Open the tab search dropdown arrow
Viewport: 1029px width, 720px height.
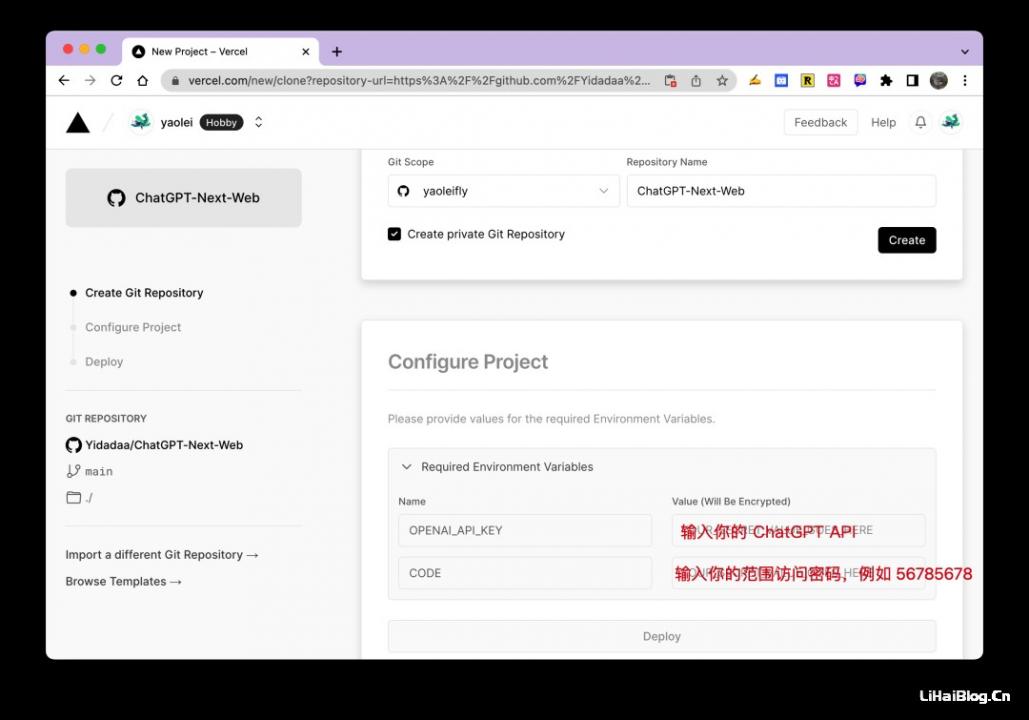(965, 51)
